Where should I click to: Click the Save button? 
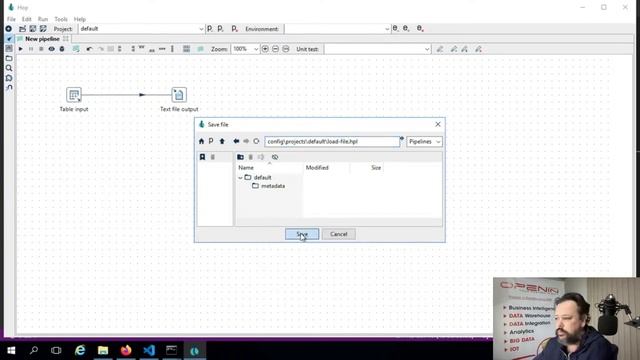(302, 234)
